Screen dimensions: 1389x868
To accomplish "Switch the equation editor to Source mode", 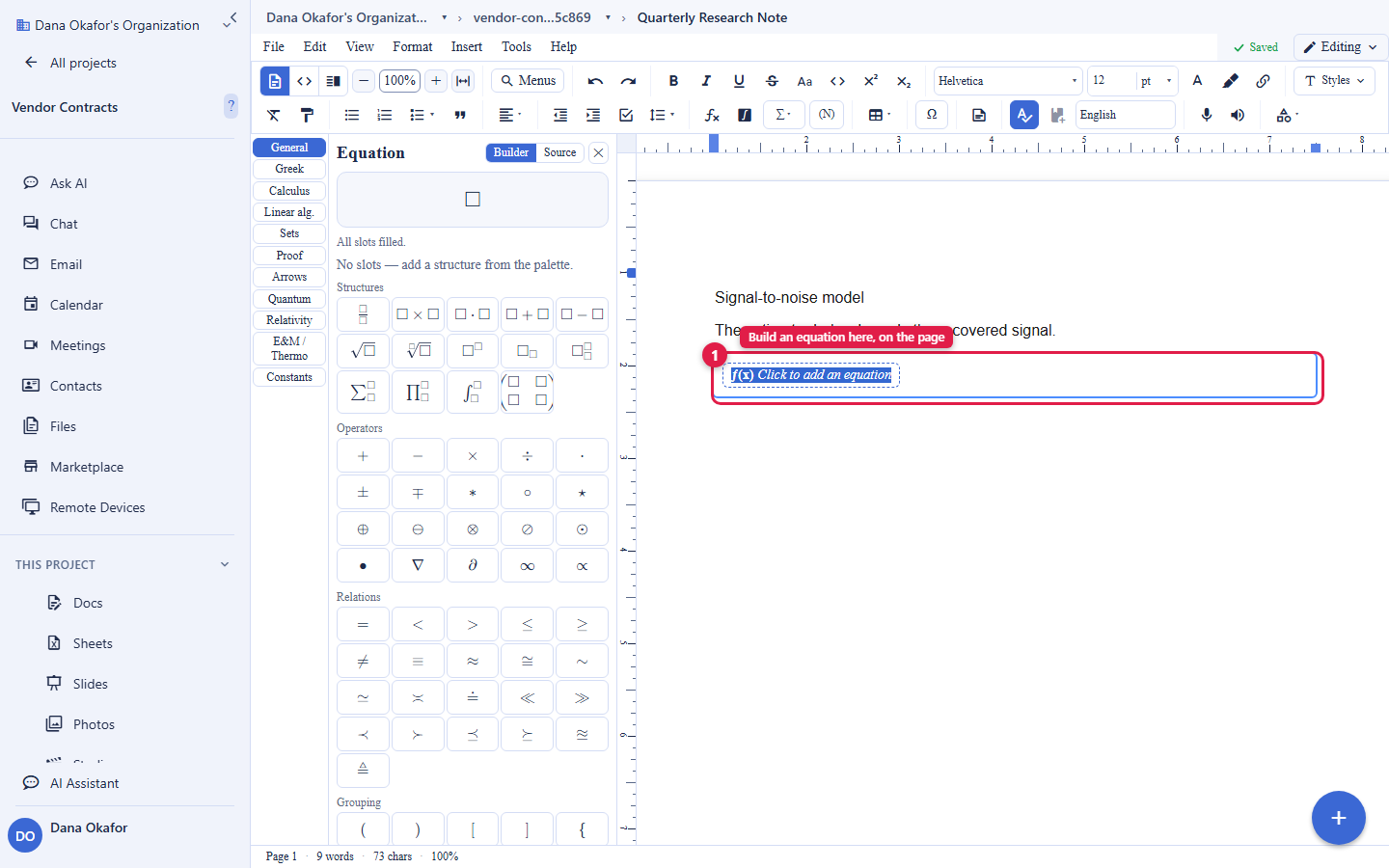I will 559,152.
